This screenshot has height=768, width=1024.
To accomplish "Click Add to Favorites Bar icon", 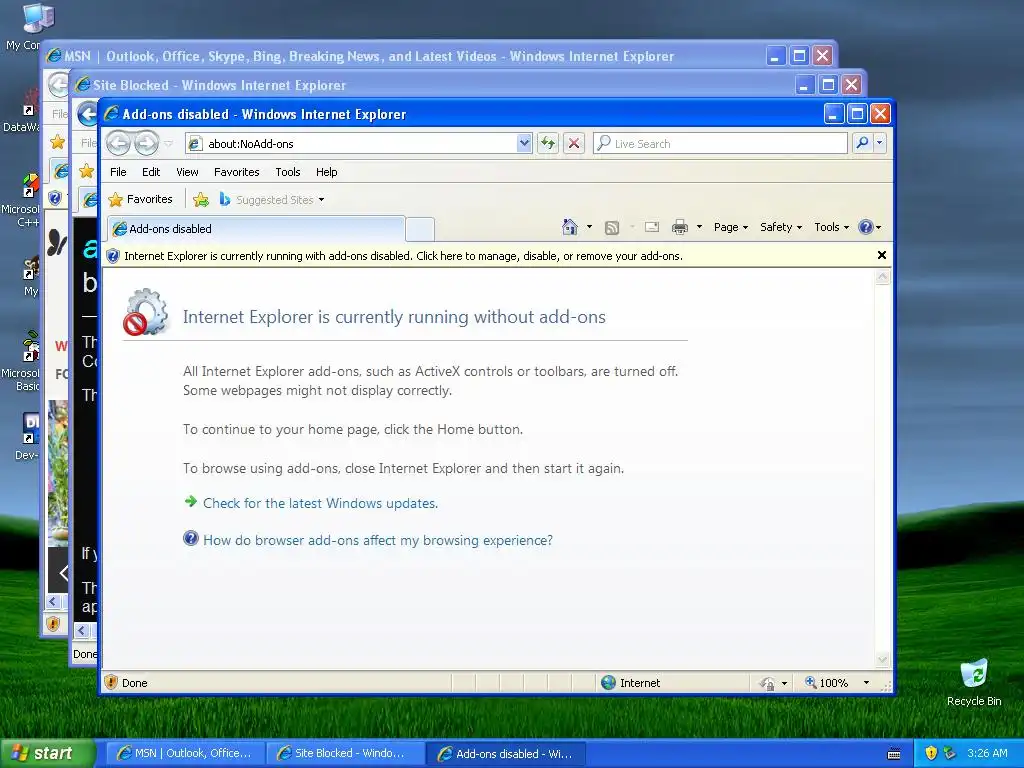I will point(201,199).
